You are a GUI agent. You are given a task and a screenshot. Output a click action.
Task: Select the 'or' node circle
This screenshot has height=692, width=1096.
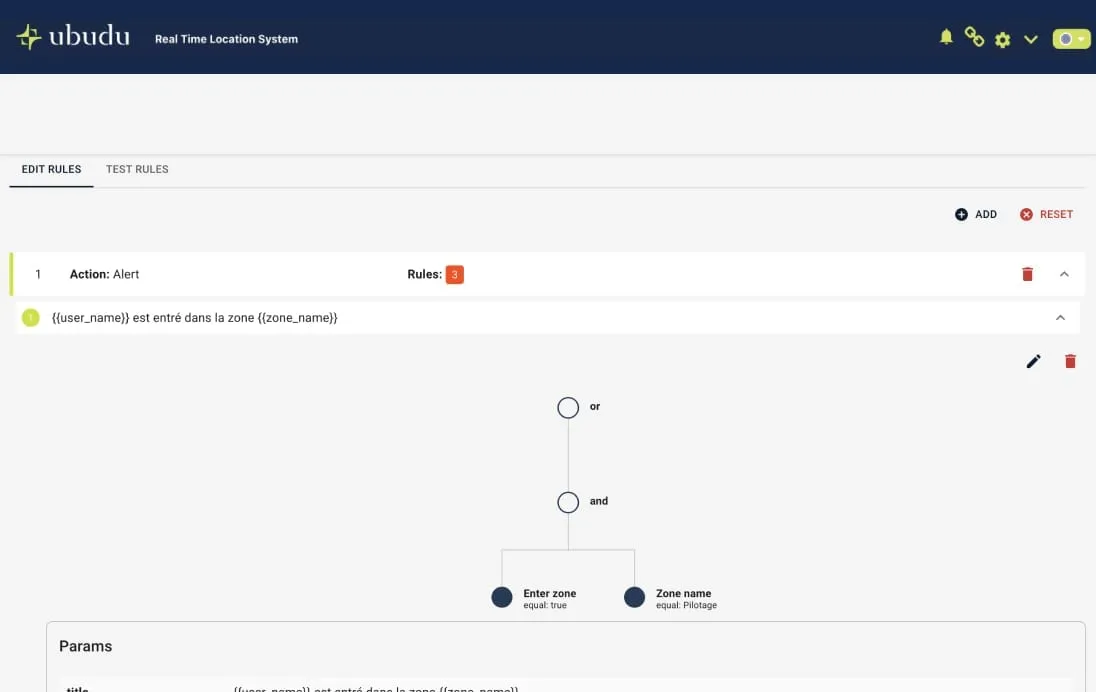[568, 408]
